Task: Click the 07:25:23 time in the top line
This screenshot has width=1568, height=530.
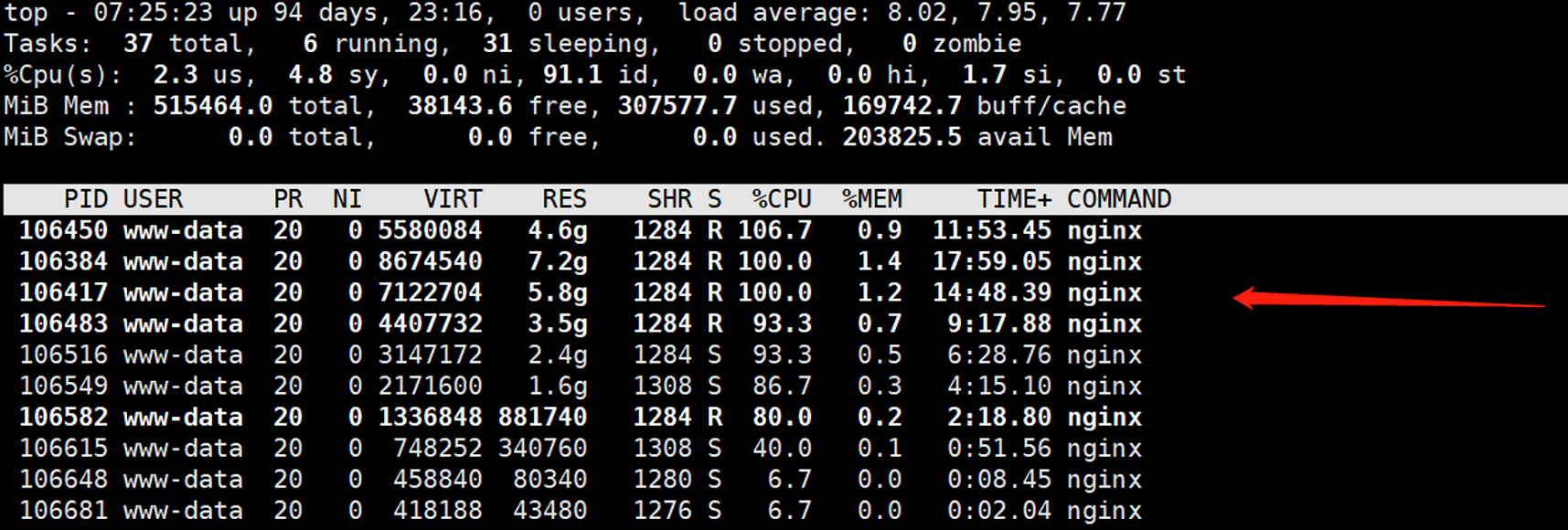Action: 153,13
